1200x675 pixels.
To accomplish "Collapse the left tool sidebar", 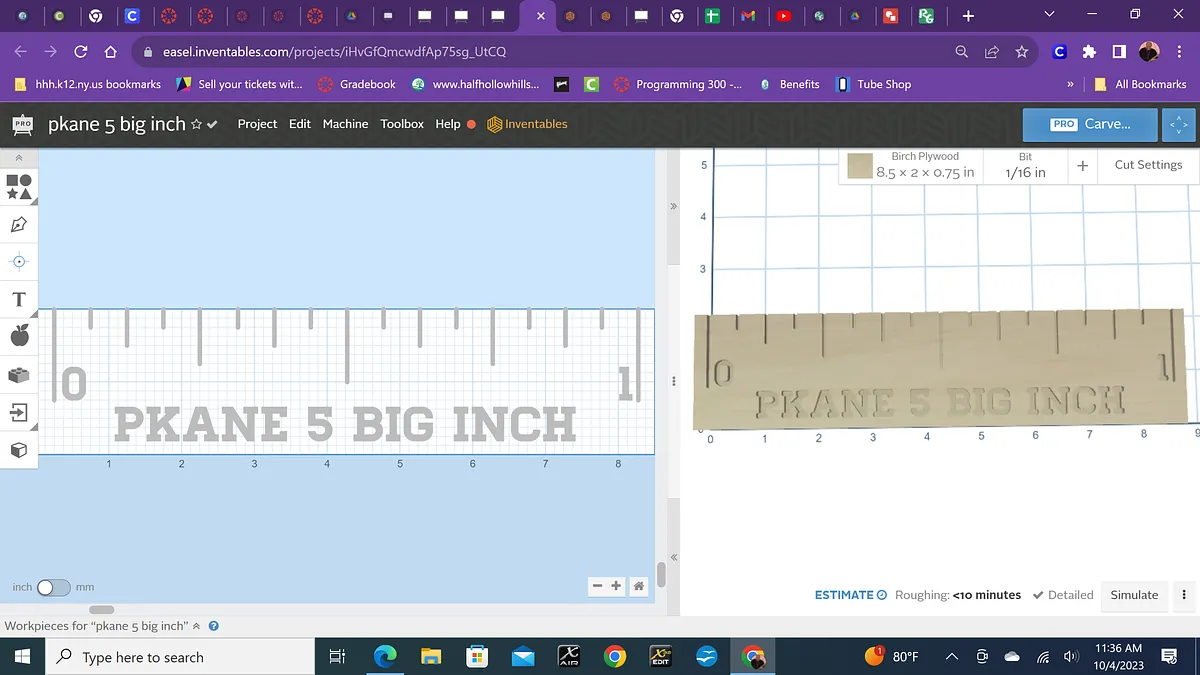I will 19,158.
